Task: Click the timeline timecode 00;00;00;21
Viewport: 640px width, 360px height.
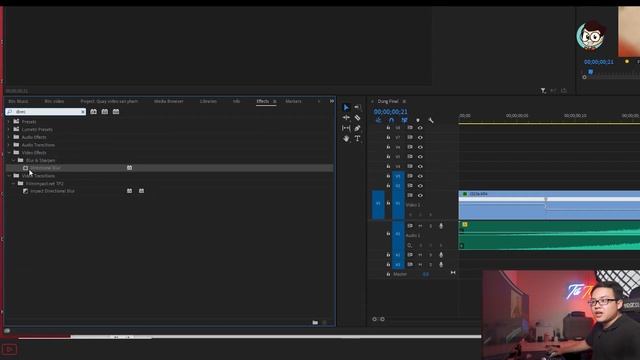Action: 390,111
